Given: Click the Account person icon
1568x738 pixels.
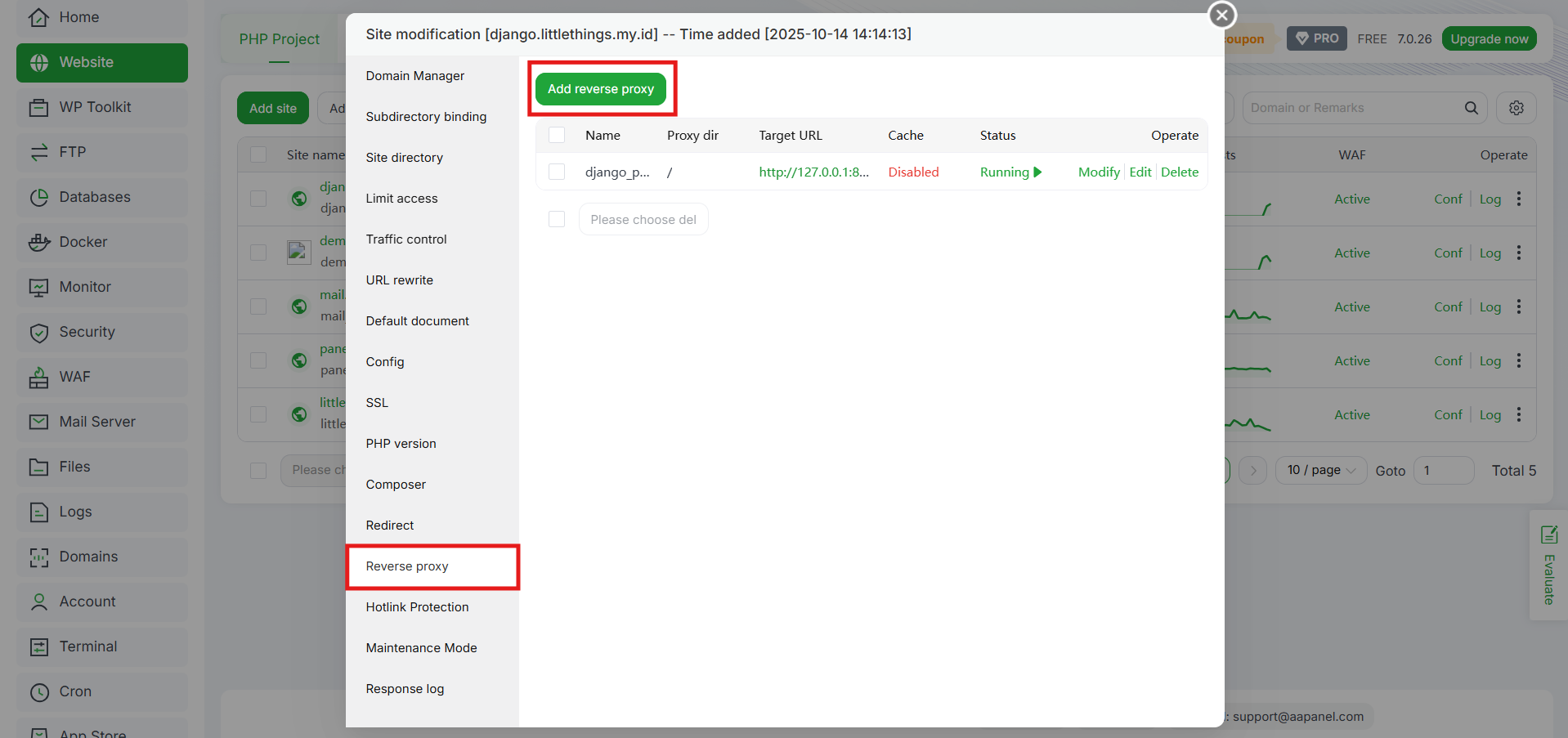Looking at the screenshot, I should [38, 602].
